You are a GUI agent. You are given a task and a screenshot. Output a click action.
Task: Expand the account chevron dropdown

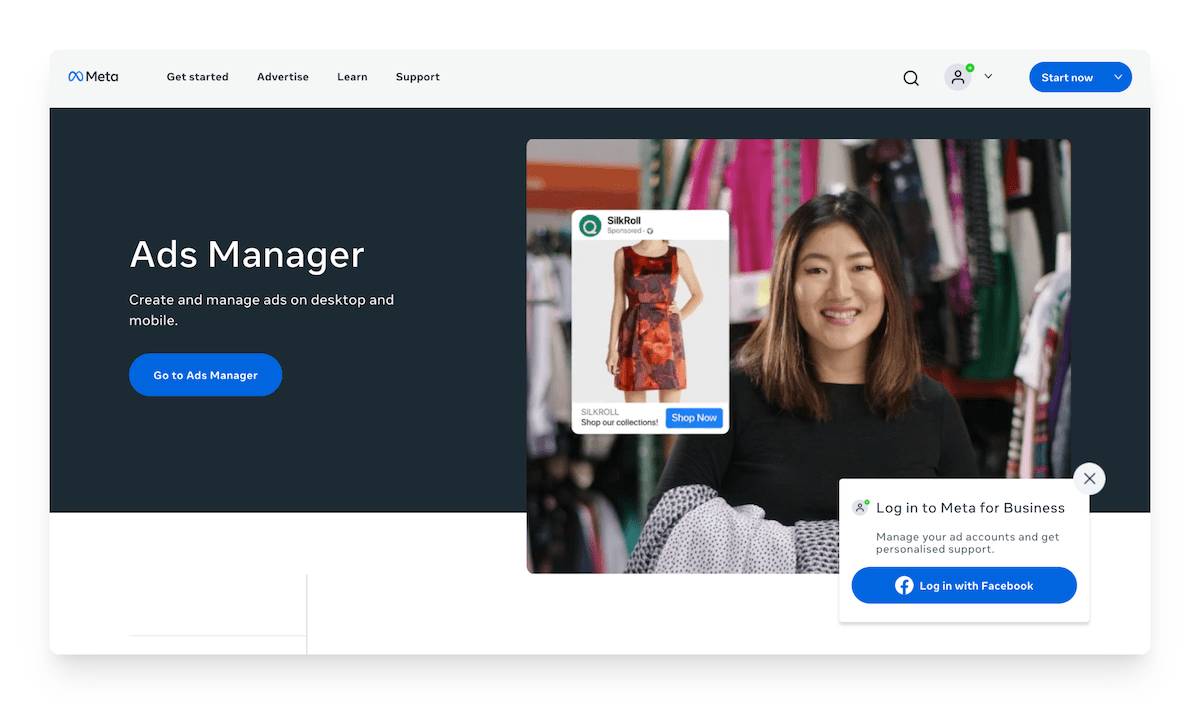tap(988, 77)
